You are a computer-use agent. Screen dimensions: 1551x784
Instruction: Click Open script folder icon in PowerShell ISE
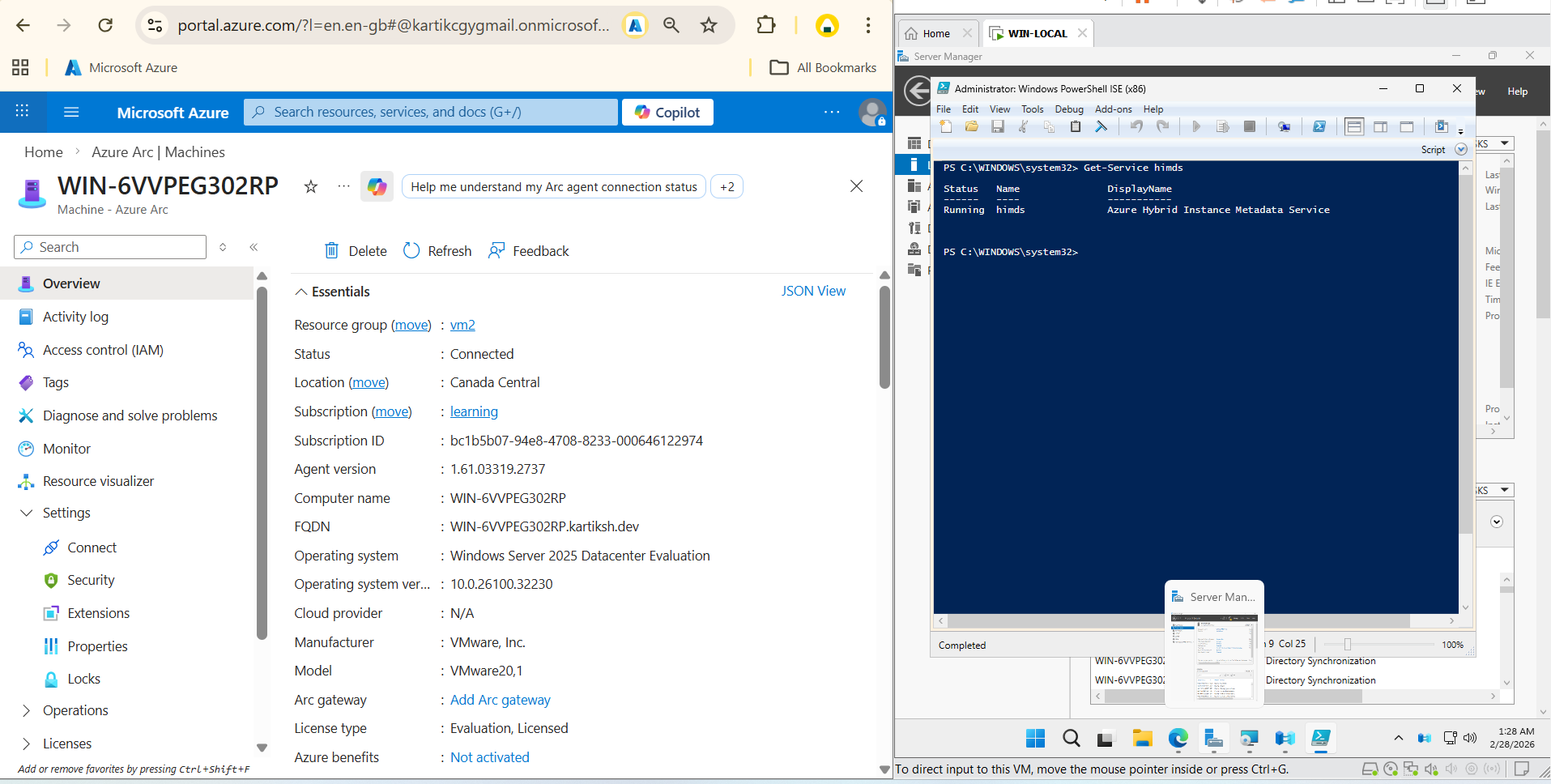[972, 126]
